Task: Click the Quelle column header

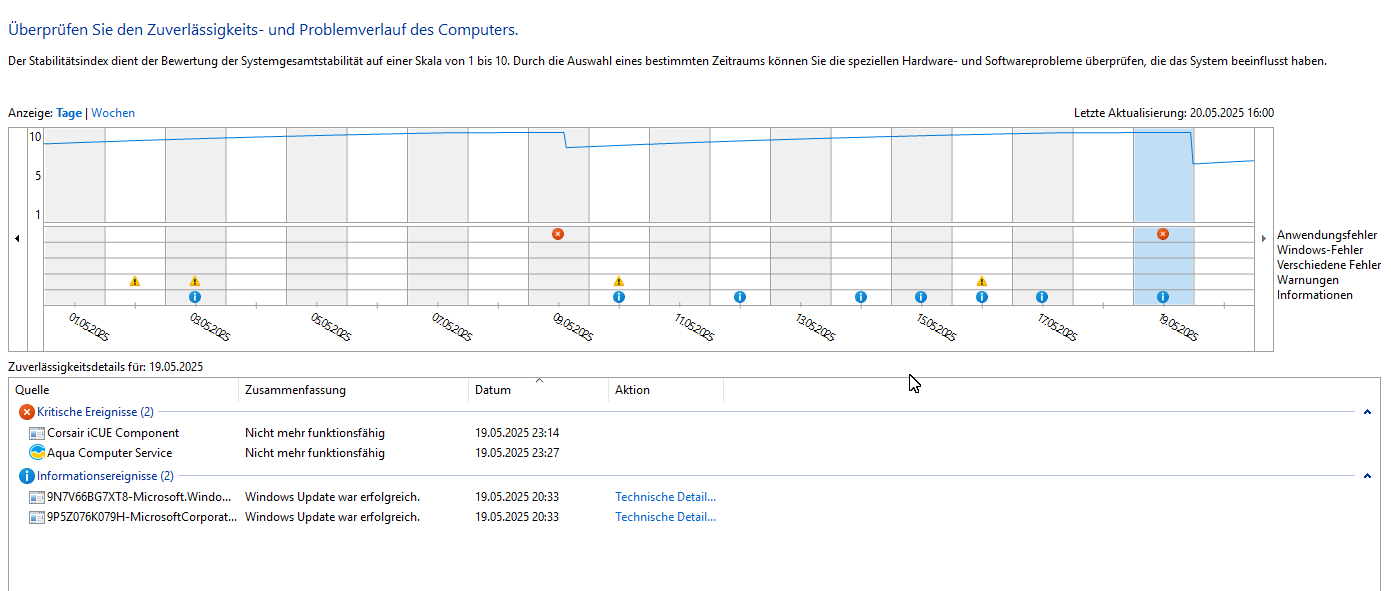Action: (x=32, y=390)
